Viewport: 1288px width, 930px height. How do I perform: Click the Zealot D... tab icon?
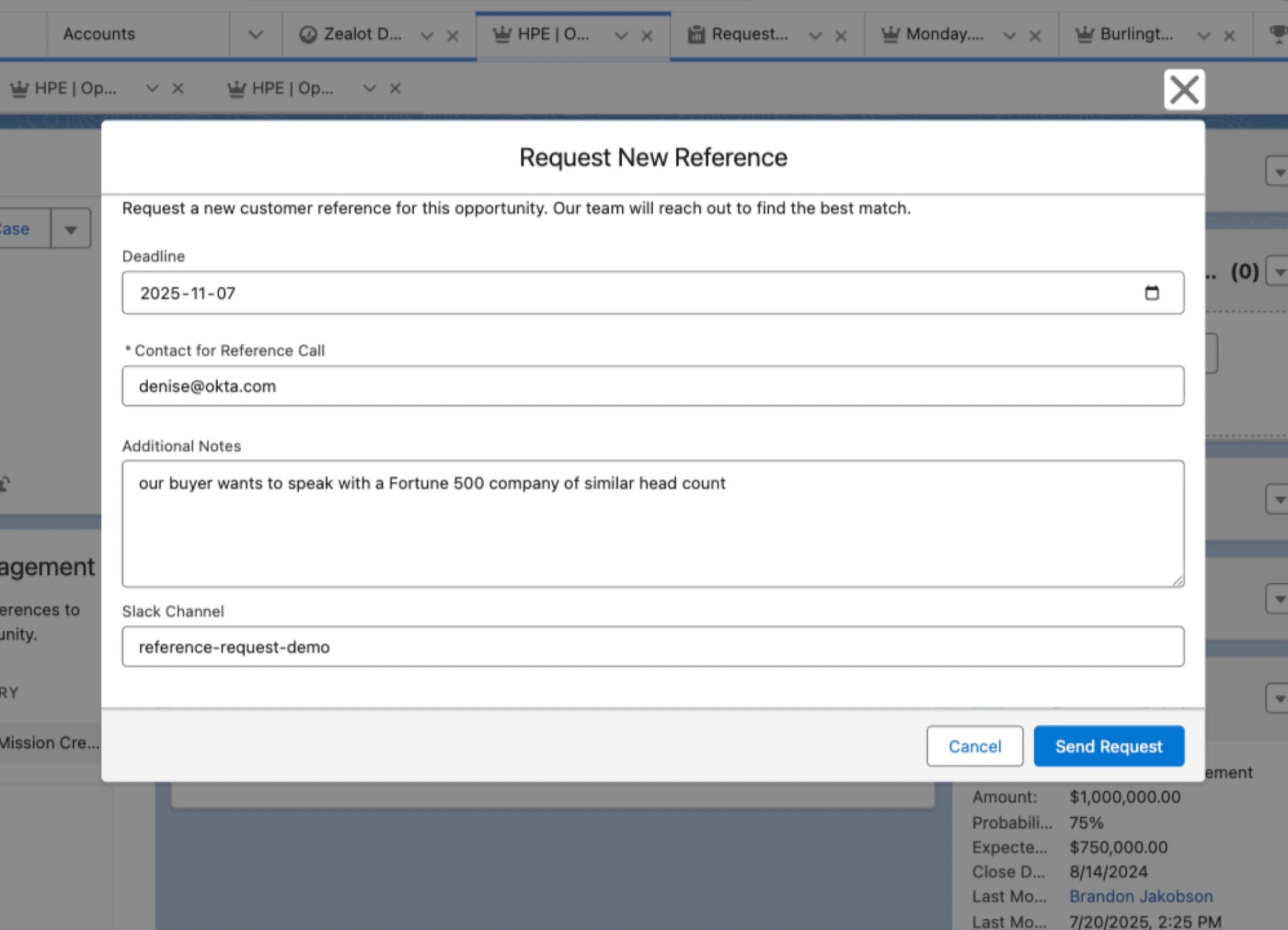(x=308, y=35)
